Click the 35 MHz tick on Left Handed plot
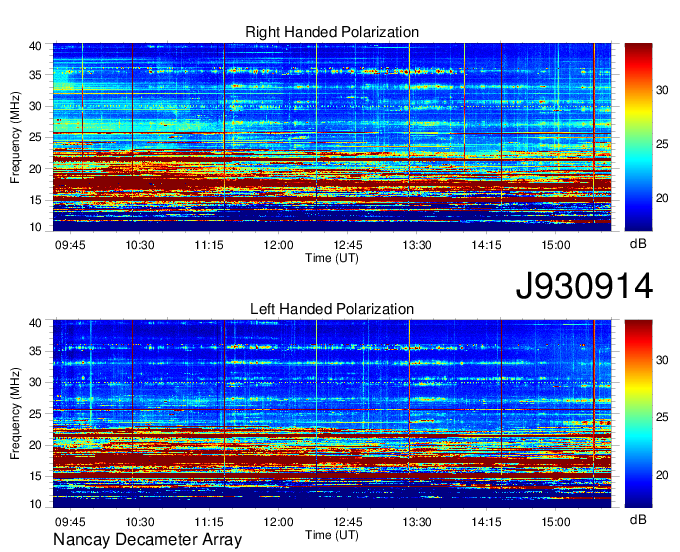Screen dimensions: 680x552 coord(35,352)
